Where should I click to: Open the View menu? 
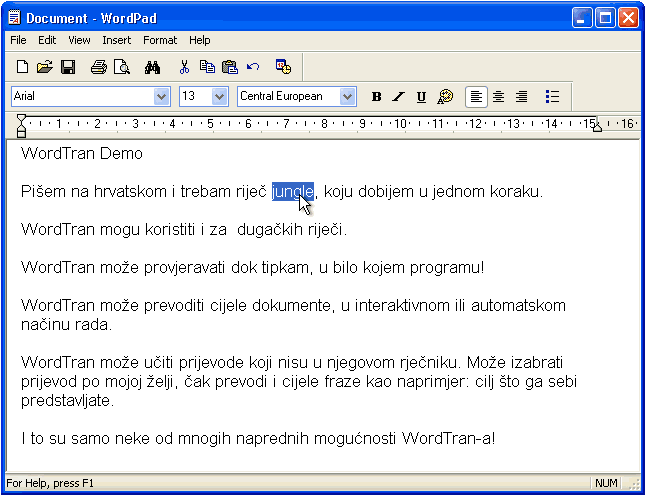coord(79,40)
